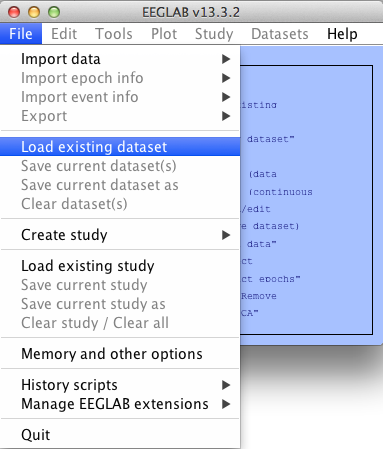Screen dimensions: 383x449
Task: Select Quit from the File menu
Action: click(x=120, y=435)
